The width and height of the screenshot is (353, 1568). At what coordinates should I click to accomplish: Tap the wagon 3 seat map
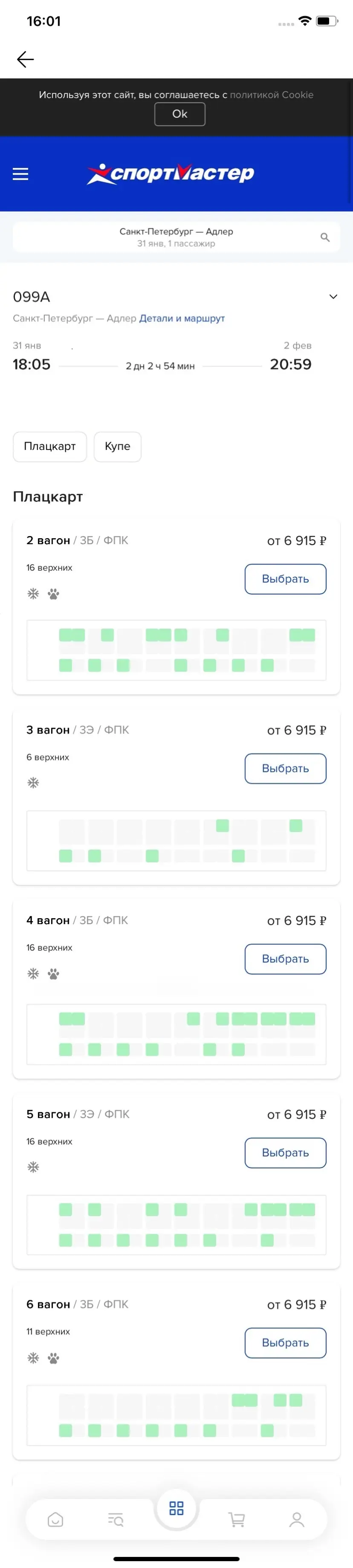pyautogui.click(x=176, y=840)
